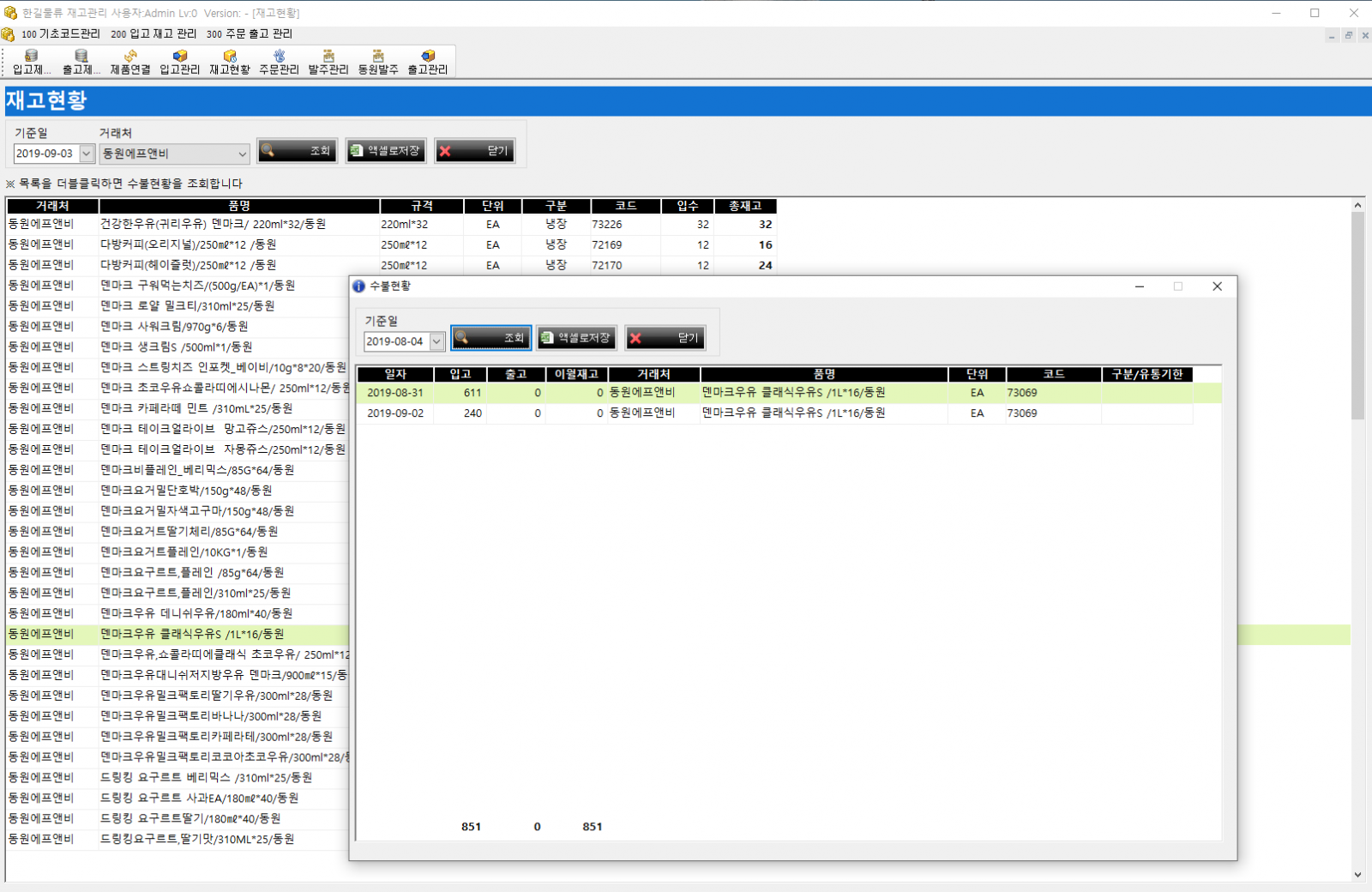Open the 출고제 toolbar icon
This screenshot has height=892, width=1372.
click(x=81, y=62)
